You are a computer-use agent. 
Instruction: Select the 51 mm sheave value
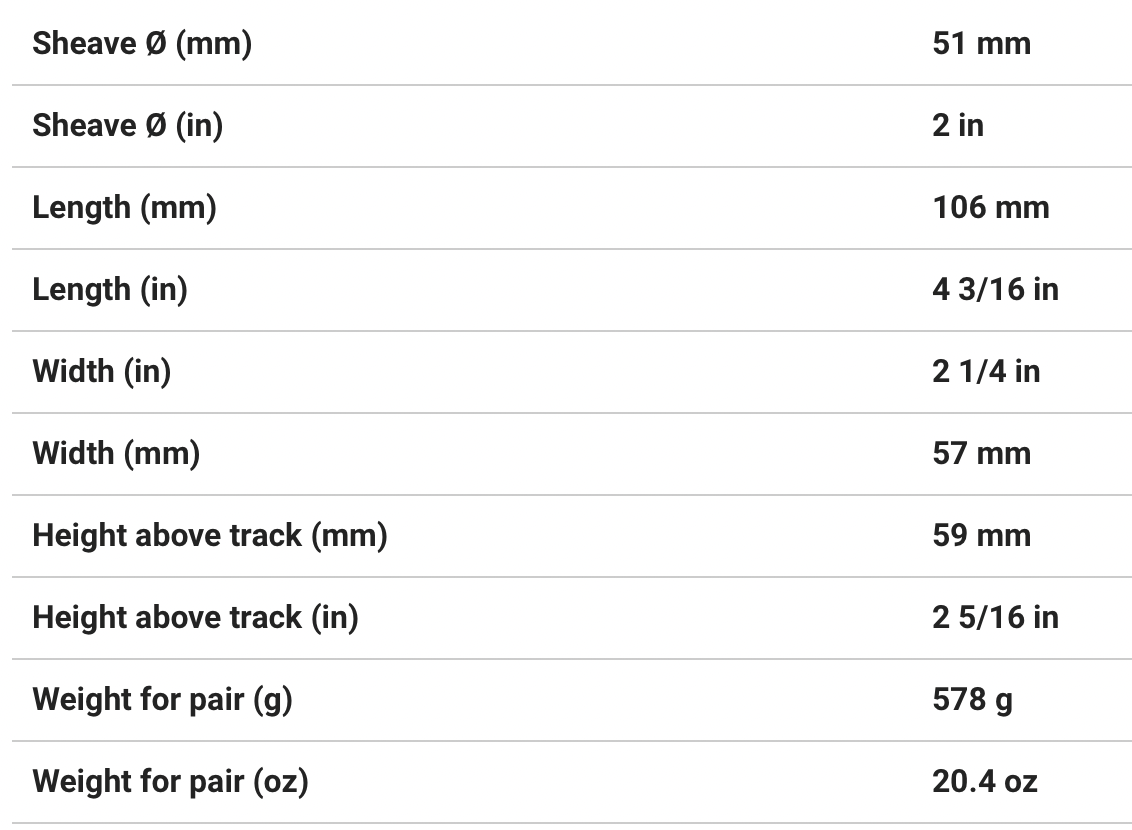click(981, 44)
